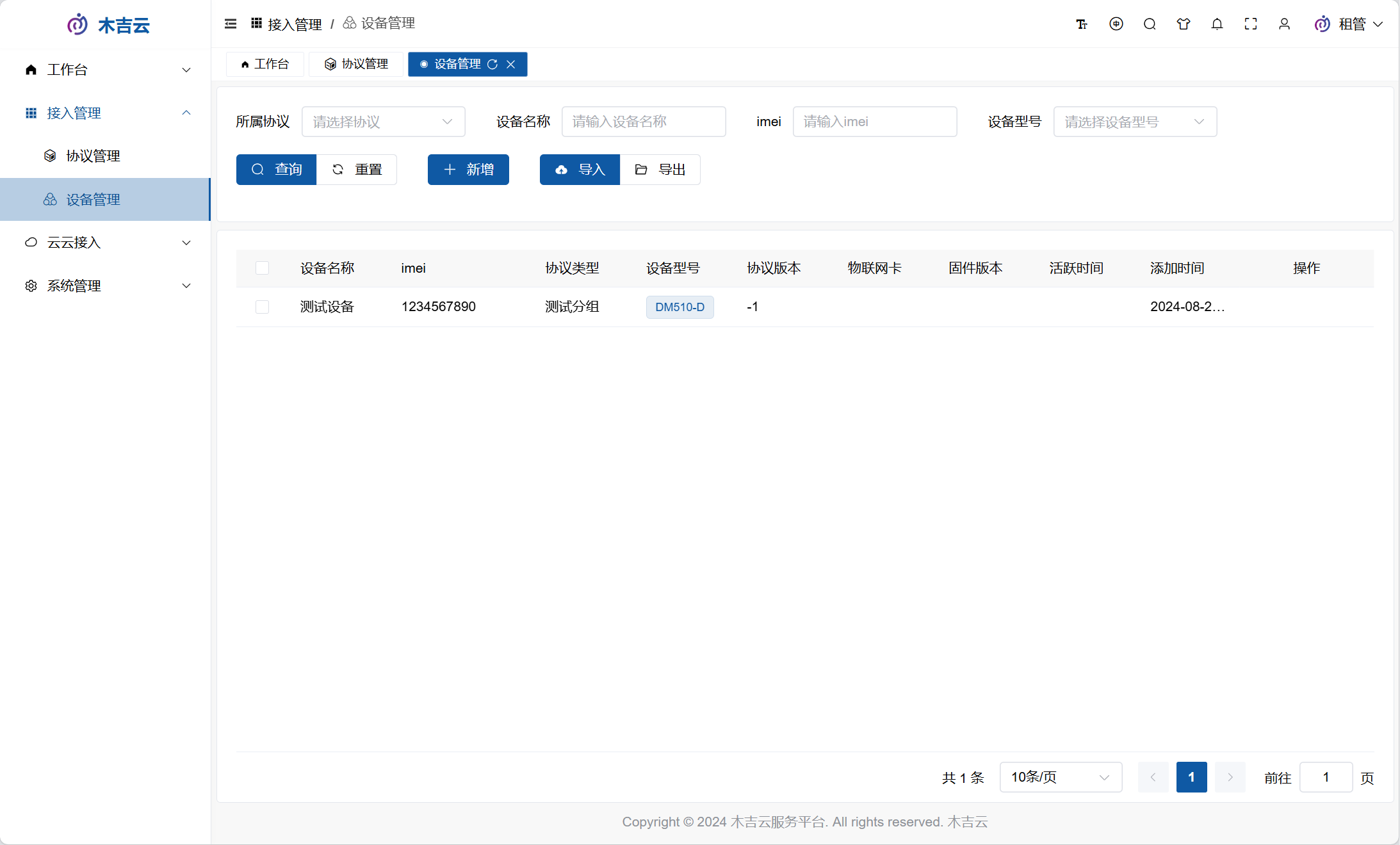Click the 活跃时间 column header
Viewport: 1400px width, 845px height.
pyautogui.click(x=1077, y=268)
